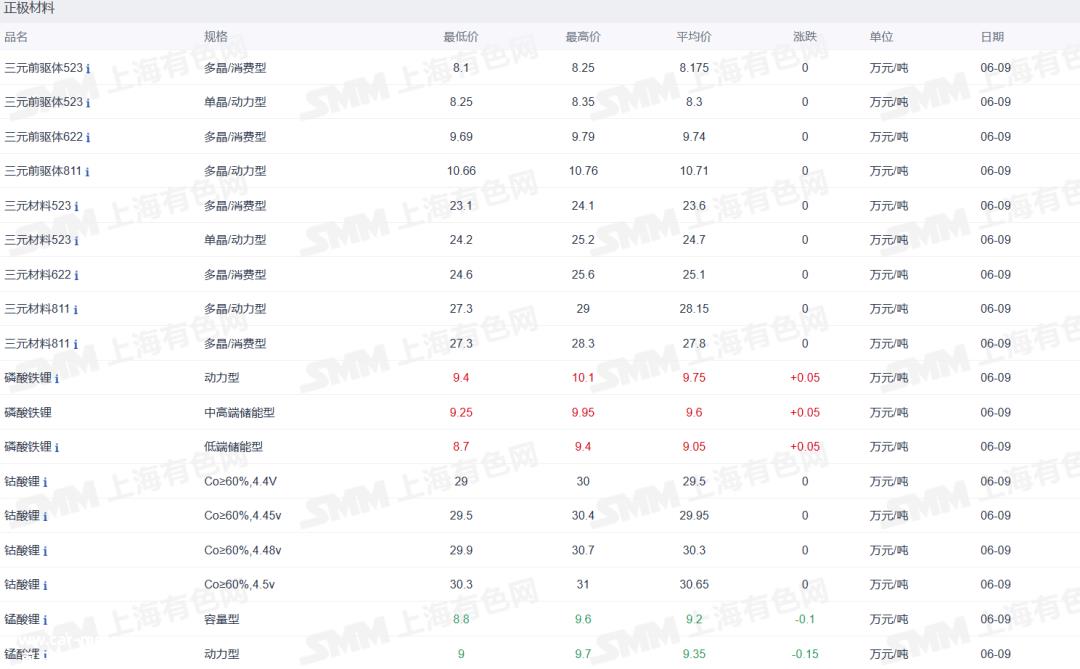Select lowest price 9.69 cell
This screenshot has width=1080, height=669.
461,136
